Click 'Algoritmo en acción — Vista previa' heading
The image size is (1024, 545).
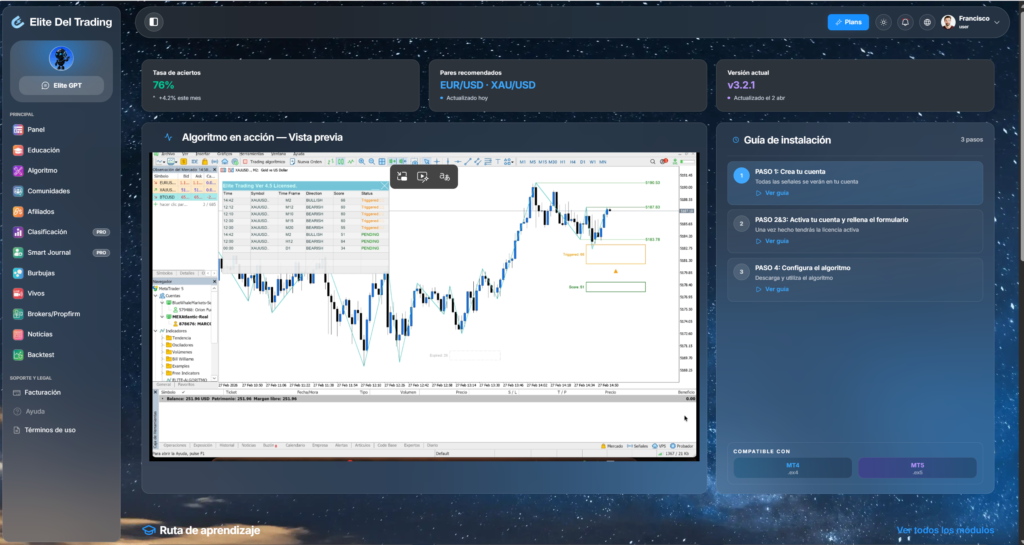(x=262, y=137)
